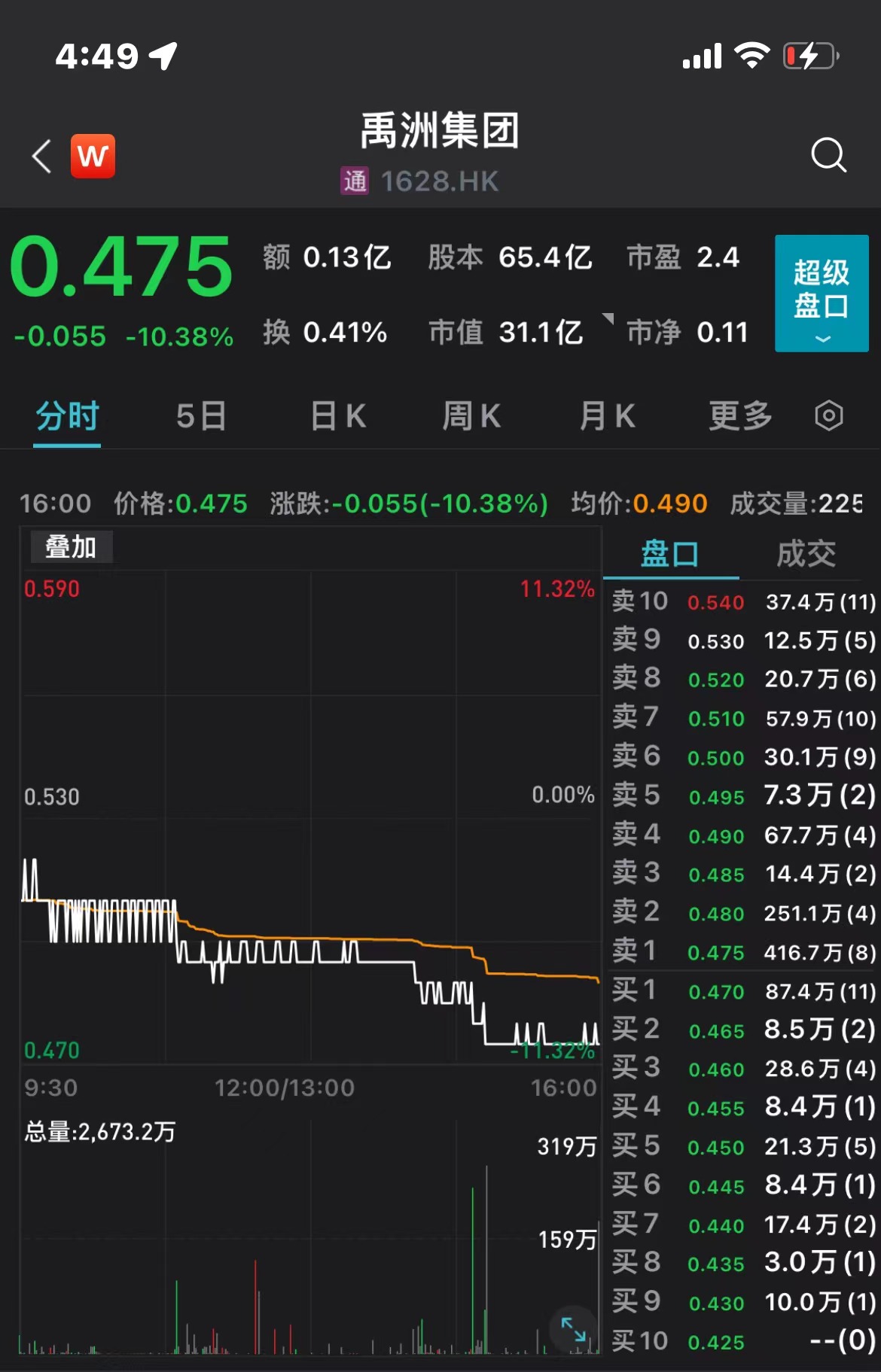Switch to the 5日 chart tab
Image resolution: width=881 pixels, height=1372 pixels.
coord(202,415)
